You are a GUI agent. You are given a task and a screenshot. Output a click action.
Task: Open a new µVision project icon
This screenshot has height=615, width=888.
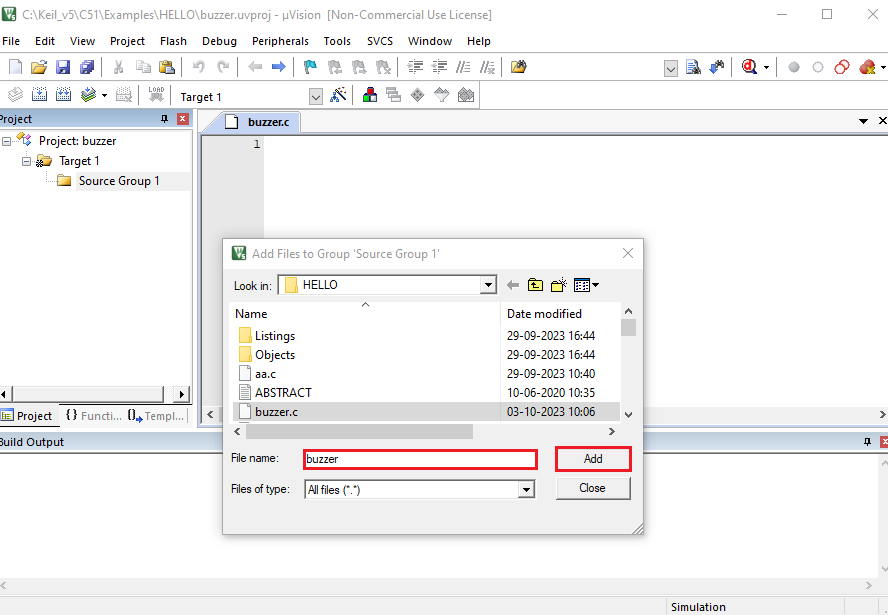14,66
